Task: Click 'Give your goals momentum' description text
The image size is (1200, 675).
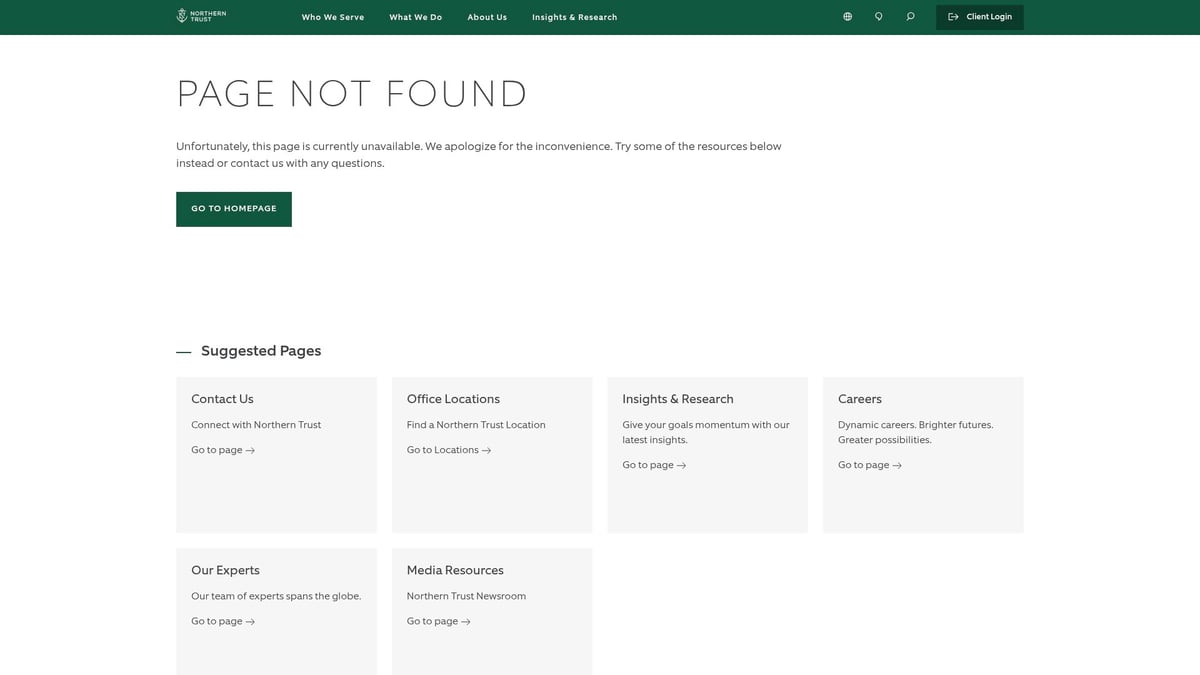Action: pos(706,432)
